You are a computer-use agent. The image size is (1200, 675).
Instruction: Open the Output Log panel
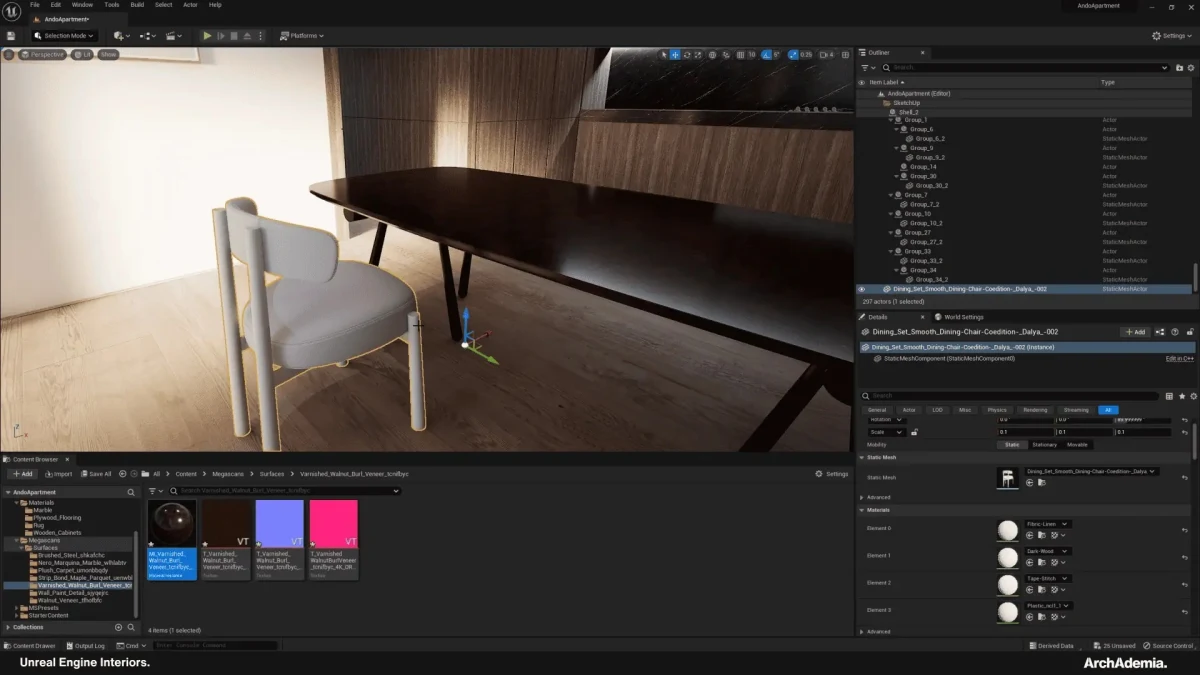point(85,646)
